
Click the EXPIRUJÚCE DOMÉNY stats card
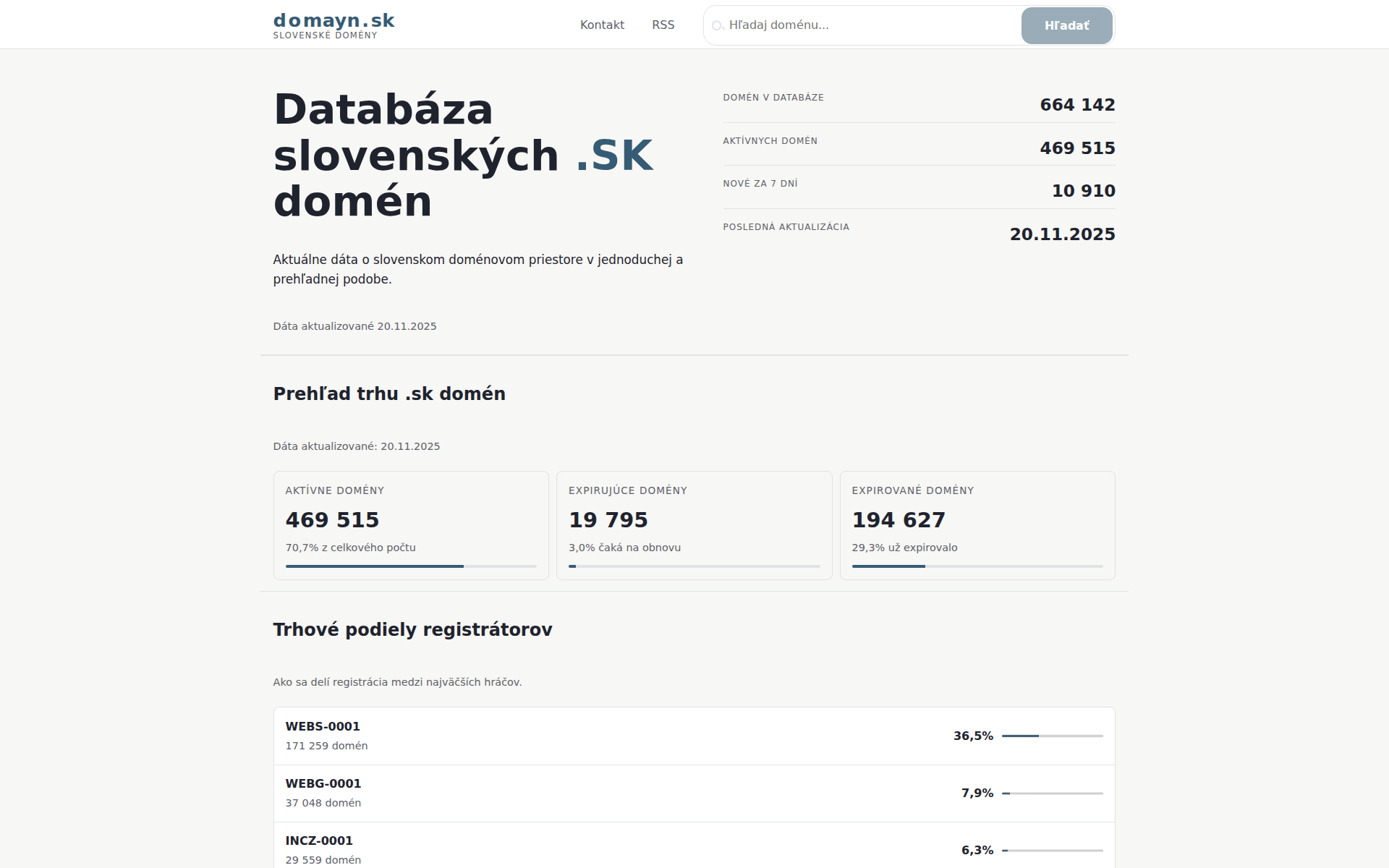[x=694, y=524]
